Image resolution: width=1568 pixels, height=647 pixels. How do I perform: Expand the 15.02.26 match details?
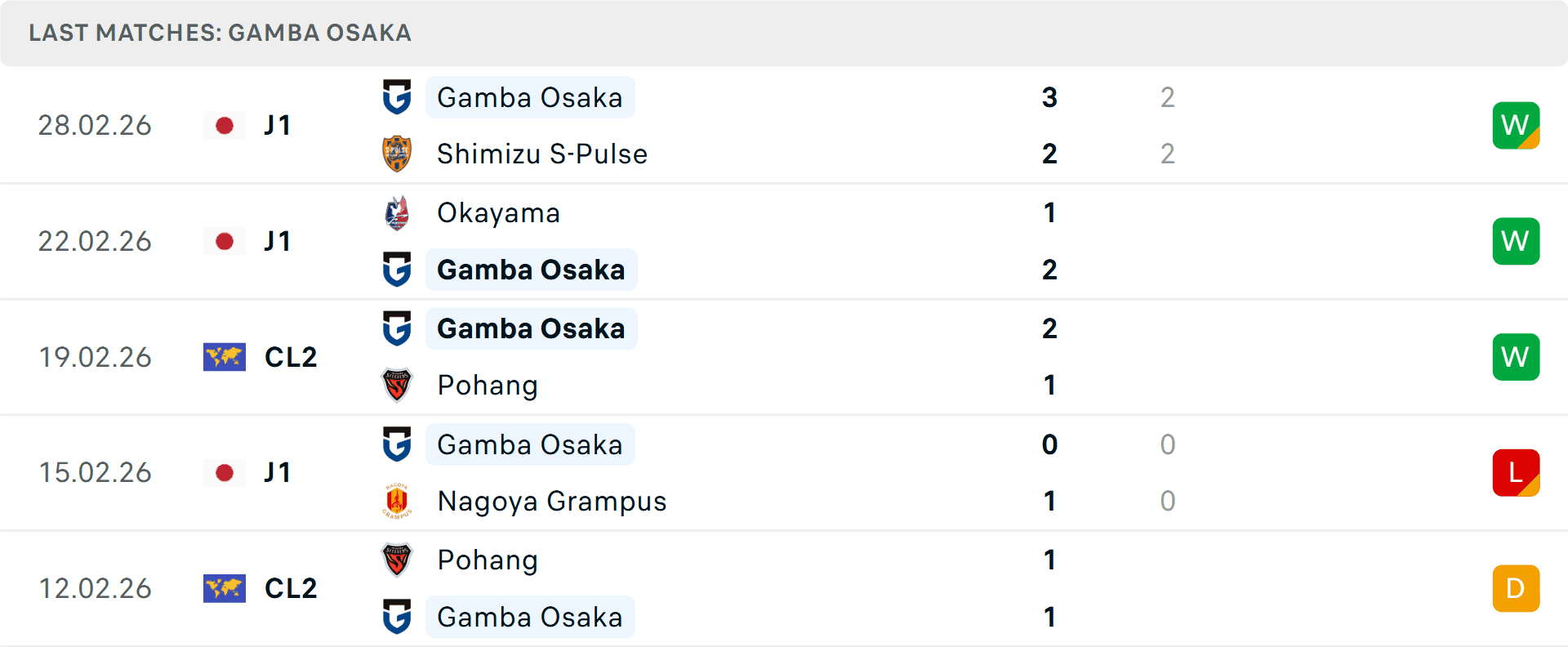coord(784,472)
